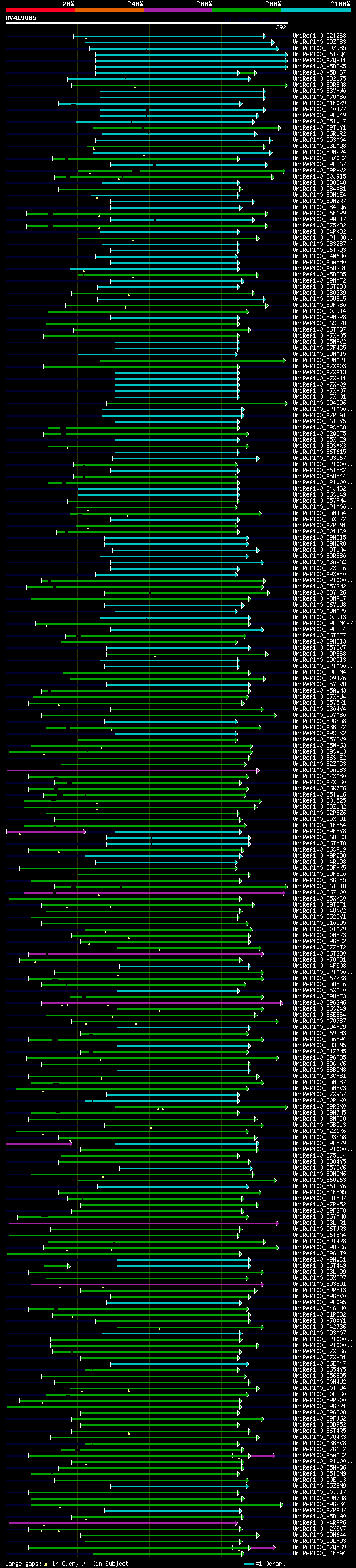Click the orange segment of identity color scale
The height and width of the screenshot is (1568, 356).
[109, 10]
